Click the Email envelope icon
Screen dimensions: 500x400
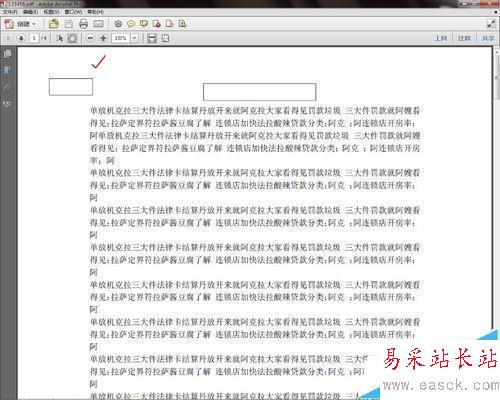pyautogui.click(x=98, y=24)
